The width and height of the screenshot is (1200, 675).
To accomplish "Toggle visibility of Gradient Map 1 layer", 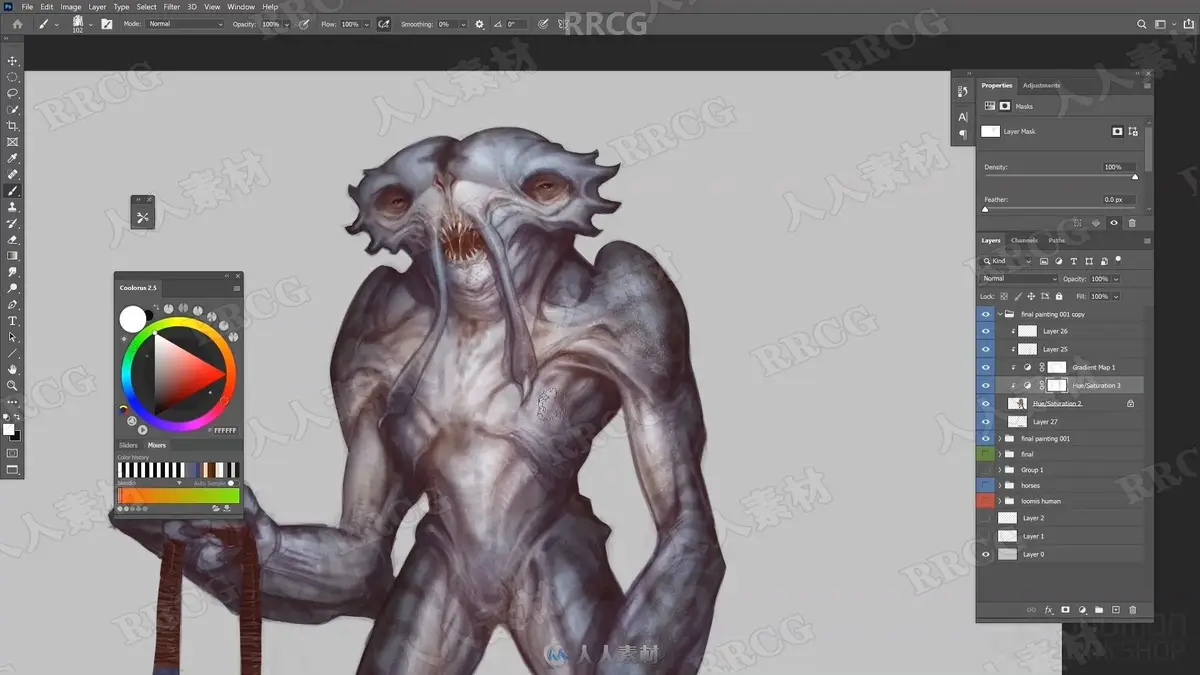I will tap(986, 367).
